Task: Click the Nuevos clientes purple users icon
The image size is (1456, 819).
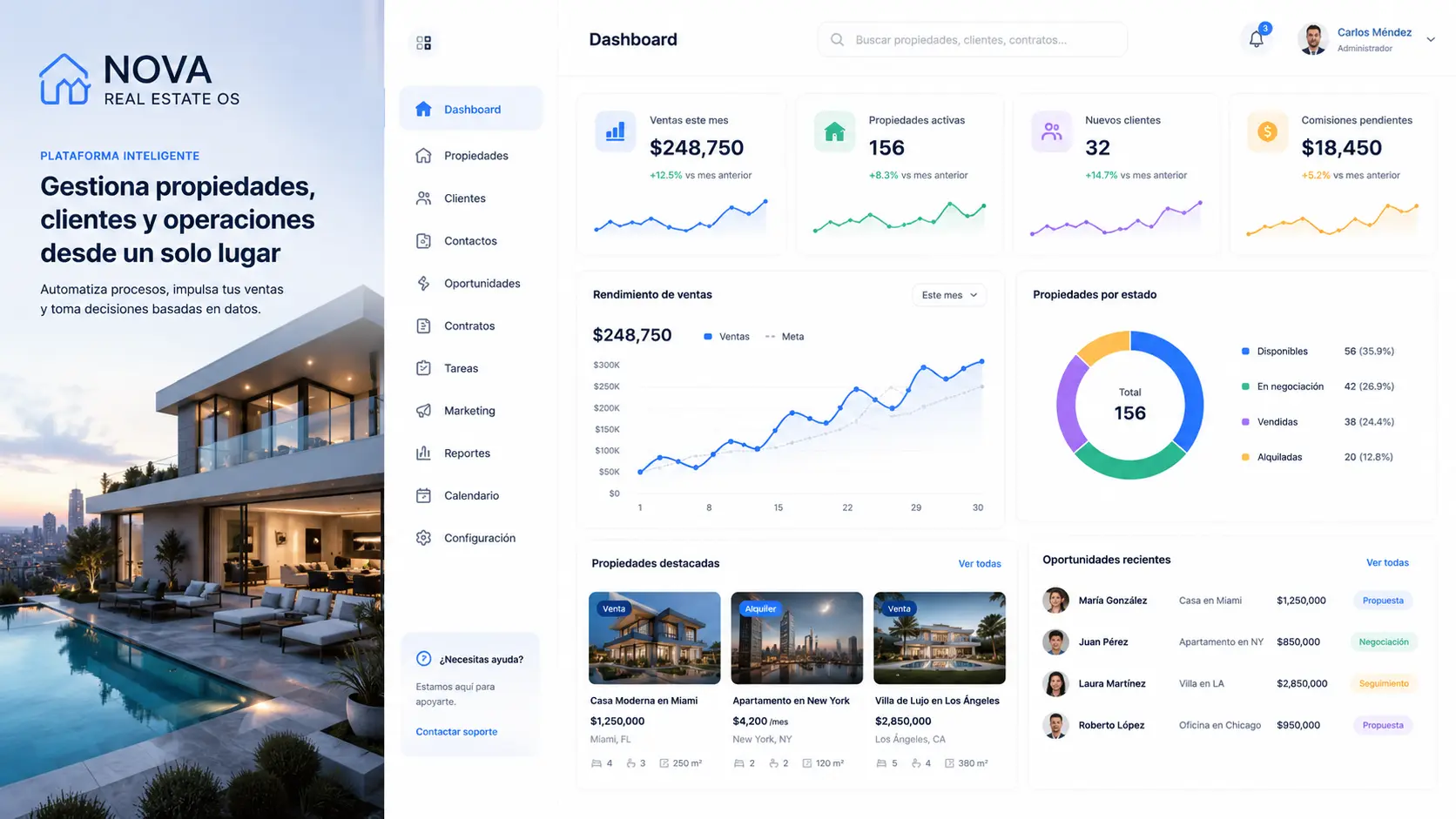Action: click(x=1052, y=131)
